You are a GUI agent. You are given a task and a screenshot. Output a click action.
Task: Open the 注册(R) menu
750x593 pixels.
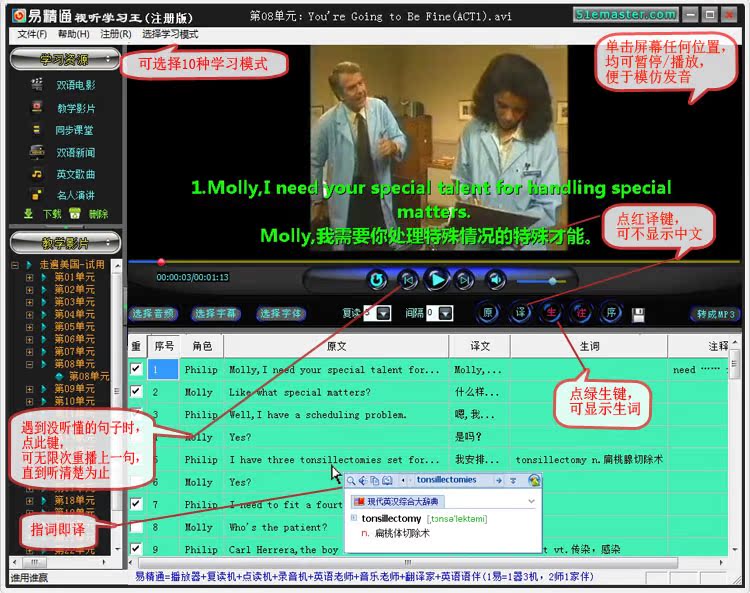click(x=116, y=34)
